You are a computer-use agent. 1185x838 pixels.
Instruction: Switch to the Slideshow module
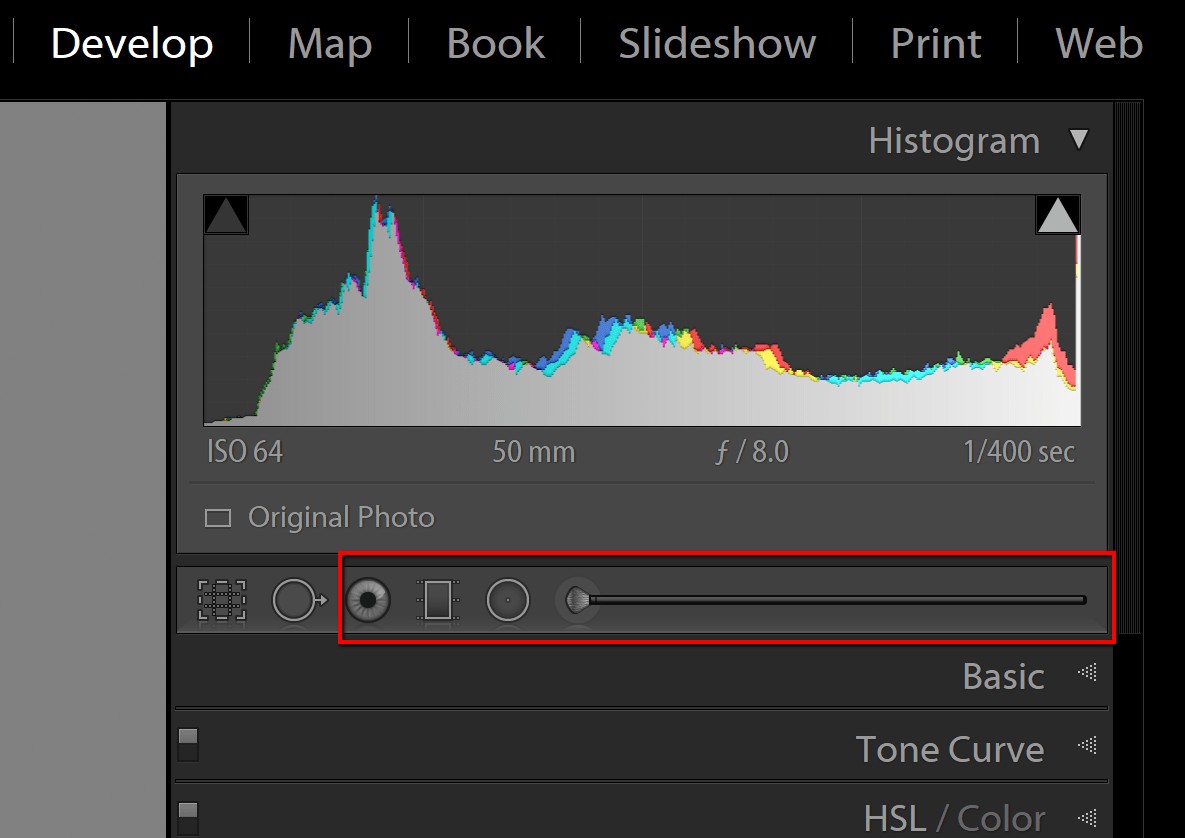click(x=716, y=43)
